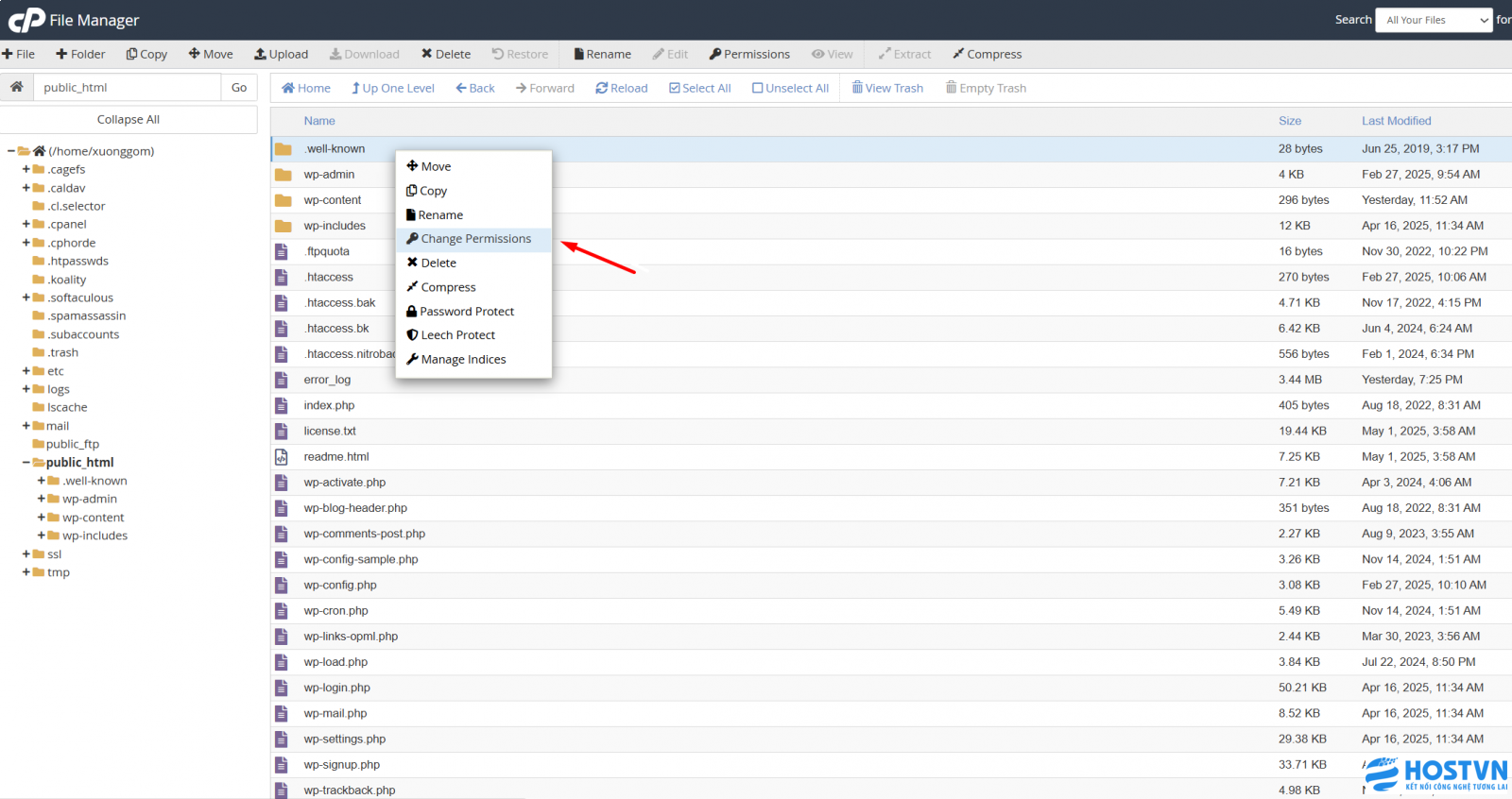Click the Edit toolbar button
The width and height of the screenshot is (1512, 799).
pyautogui.click(x=670, y=54)
